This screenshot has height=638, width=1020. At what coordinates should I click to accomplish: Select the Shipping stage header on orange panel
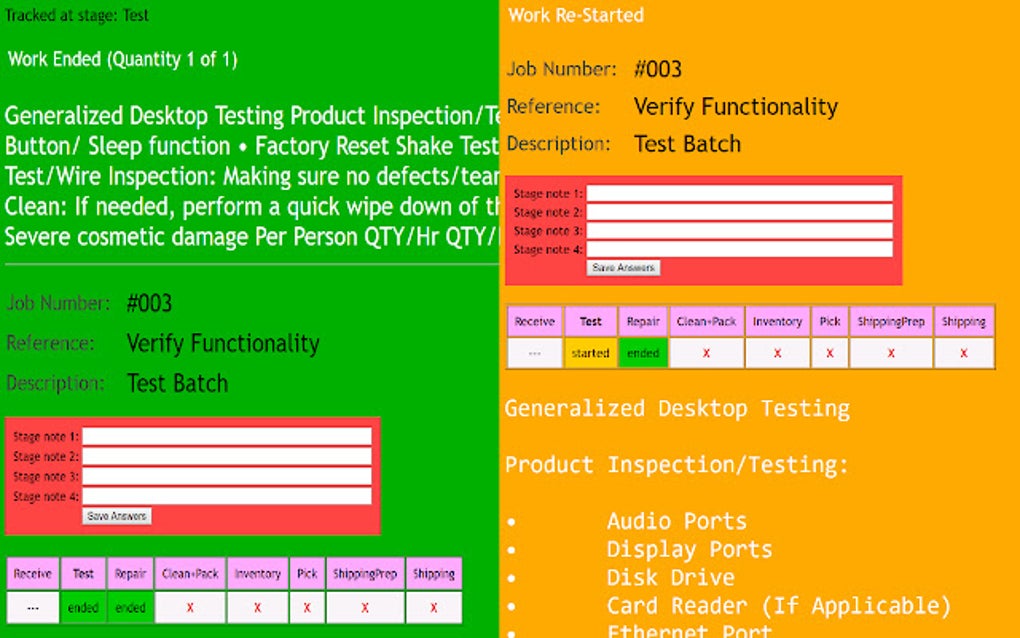click(x=963, y=321)
